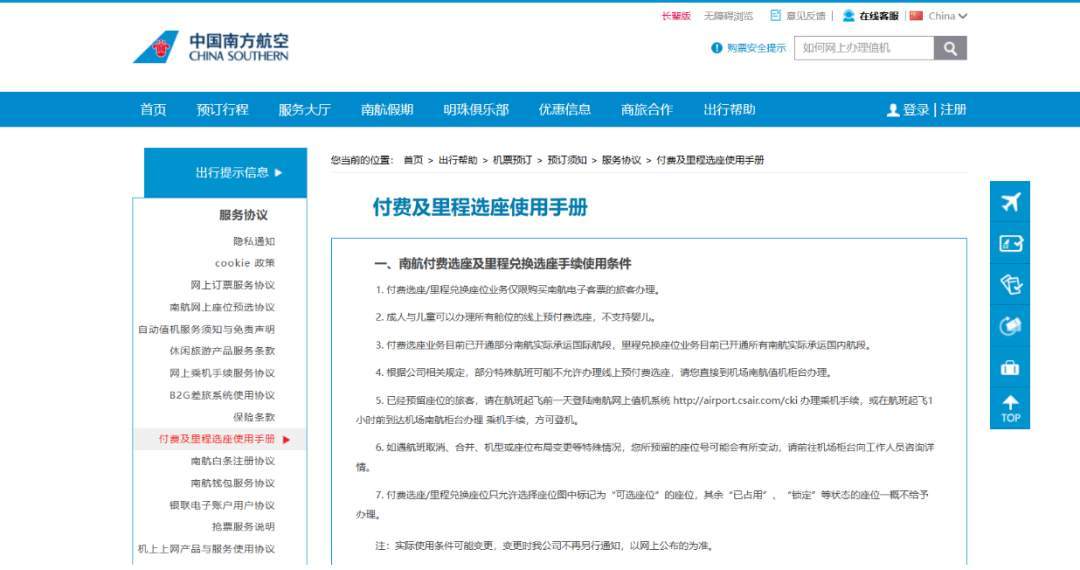This screenshot has width=1080, height=570.
Task: Open the 出行帮助 navigation menu
Action: [729, 110]
